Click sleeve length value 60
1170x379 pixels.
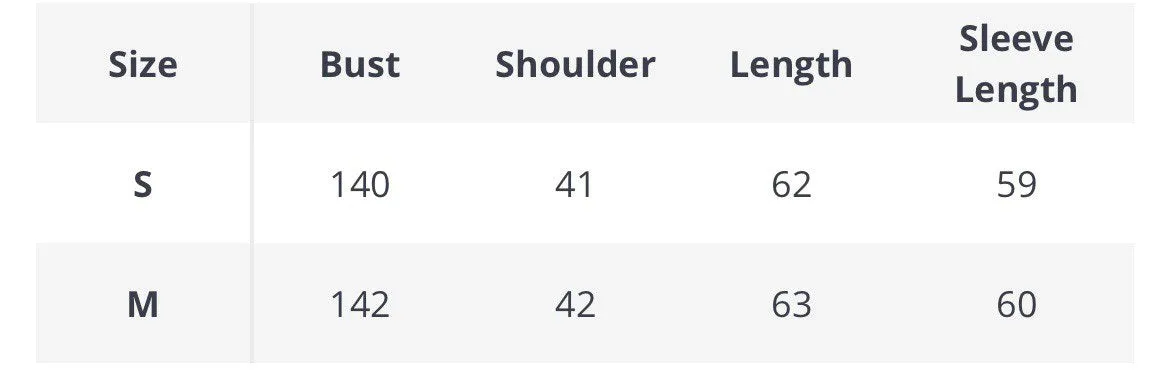[x=1016, y=304]
